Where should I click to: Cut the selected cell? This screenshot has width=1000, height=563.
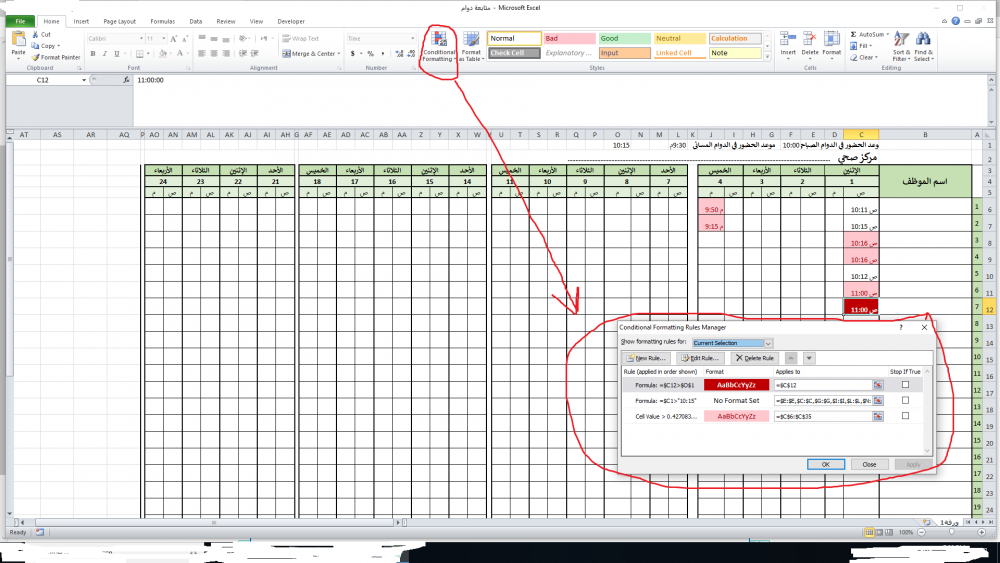(42, 35)
